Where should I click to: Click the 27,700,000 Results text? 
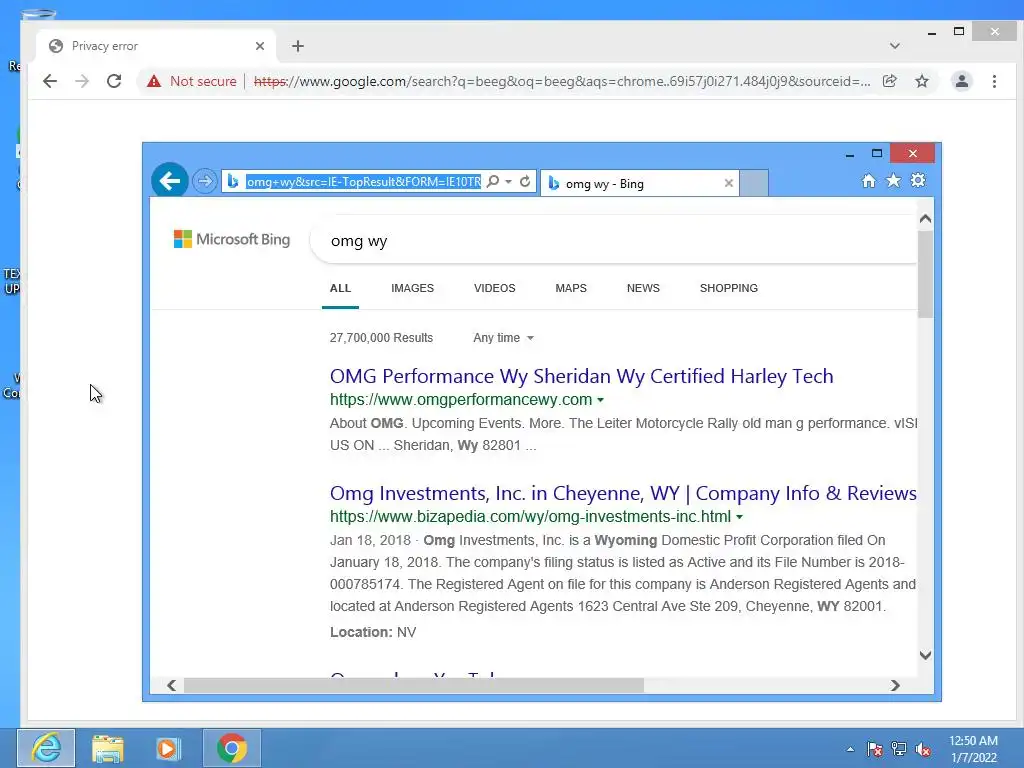click(x=381, y=338)
